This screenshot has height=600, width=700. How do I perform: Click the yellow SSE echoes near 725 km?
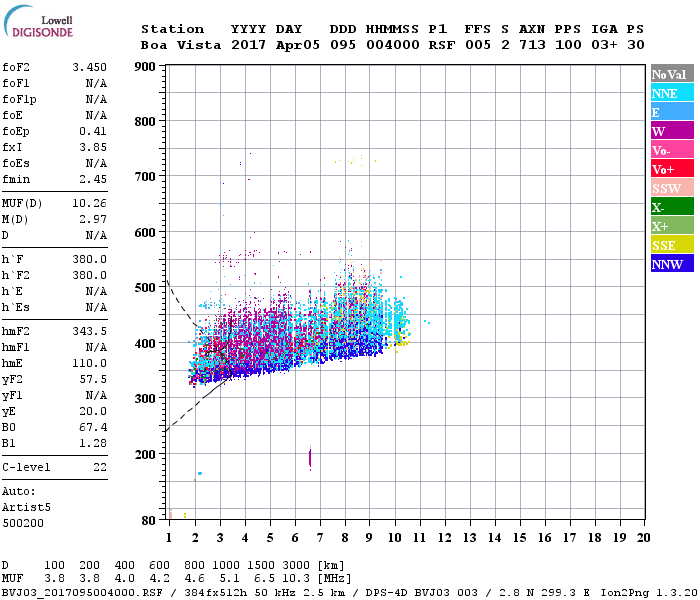click(355, 160)
